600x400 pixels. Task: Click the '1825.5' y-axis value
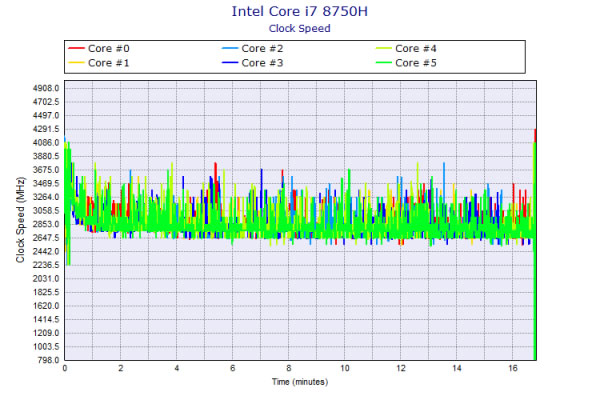(46, 292)
